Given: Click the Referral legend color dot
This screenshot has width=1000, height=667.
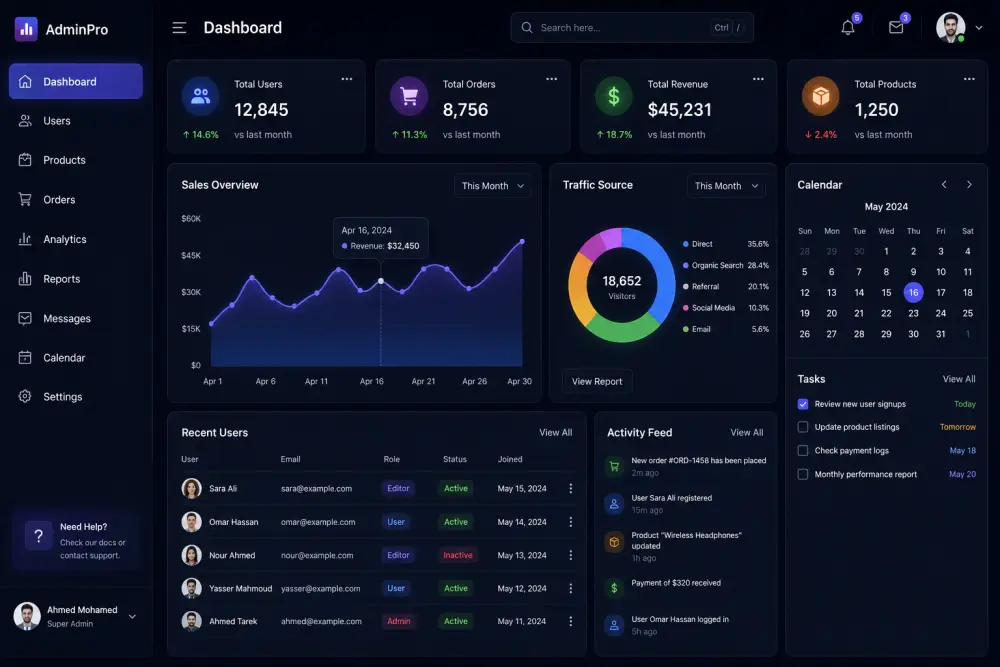Looking at the screenshot, I should (686, 287).
